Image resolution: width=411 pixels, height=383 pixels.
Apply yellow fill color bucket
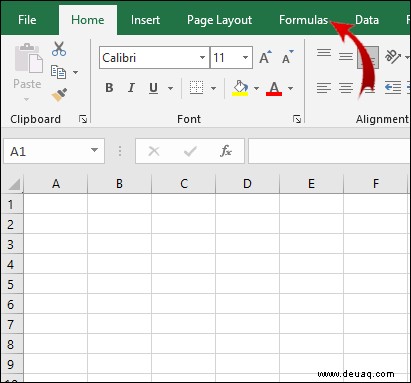240,88
